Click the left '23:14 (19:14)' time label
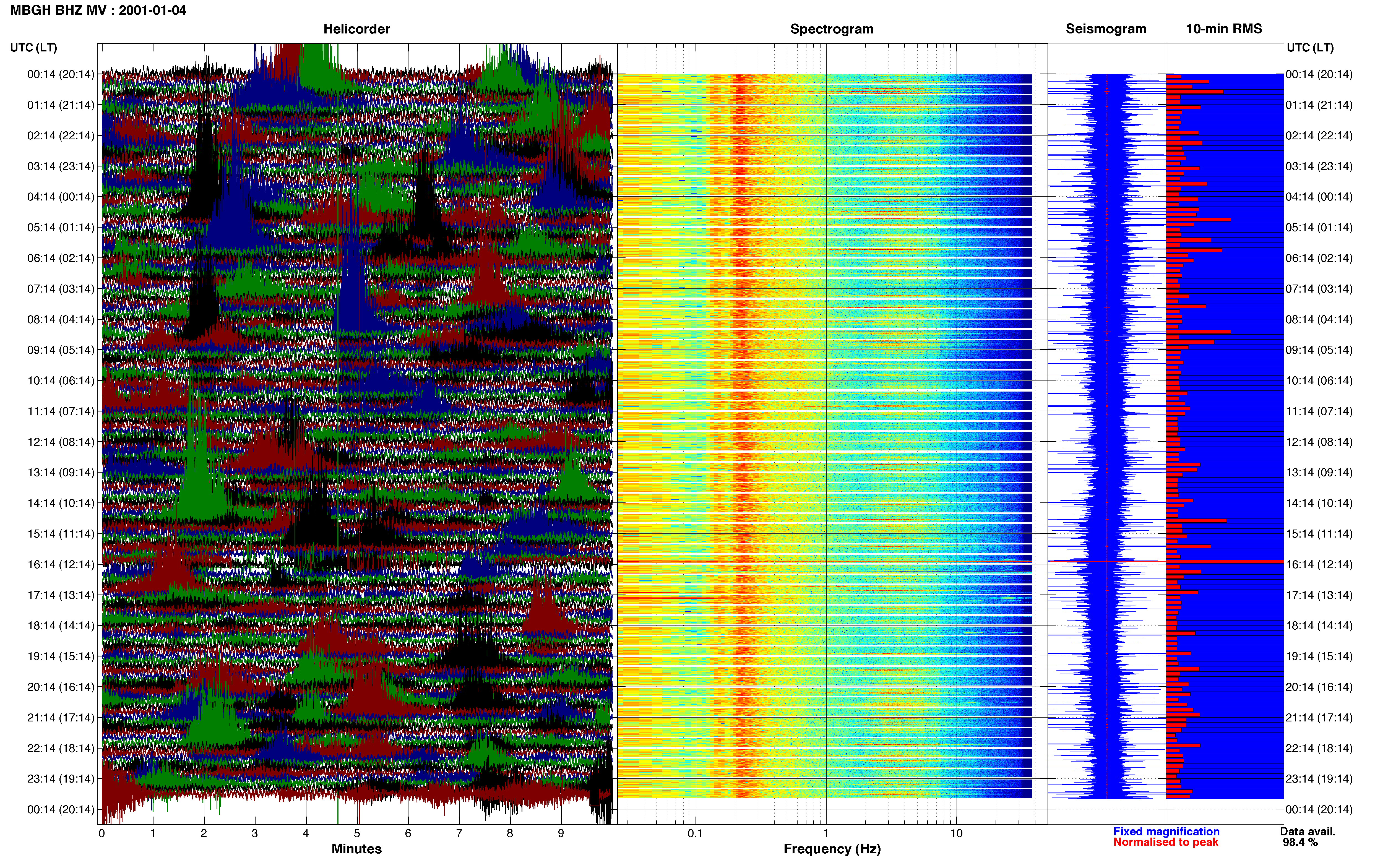 61,779
